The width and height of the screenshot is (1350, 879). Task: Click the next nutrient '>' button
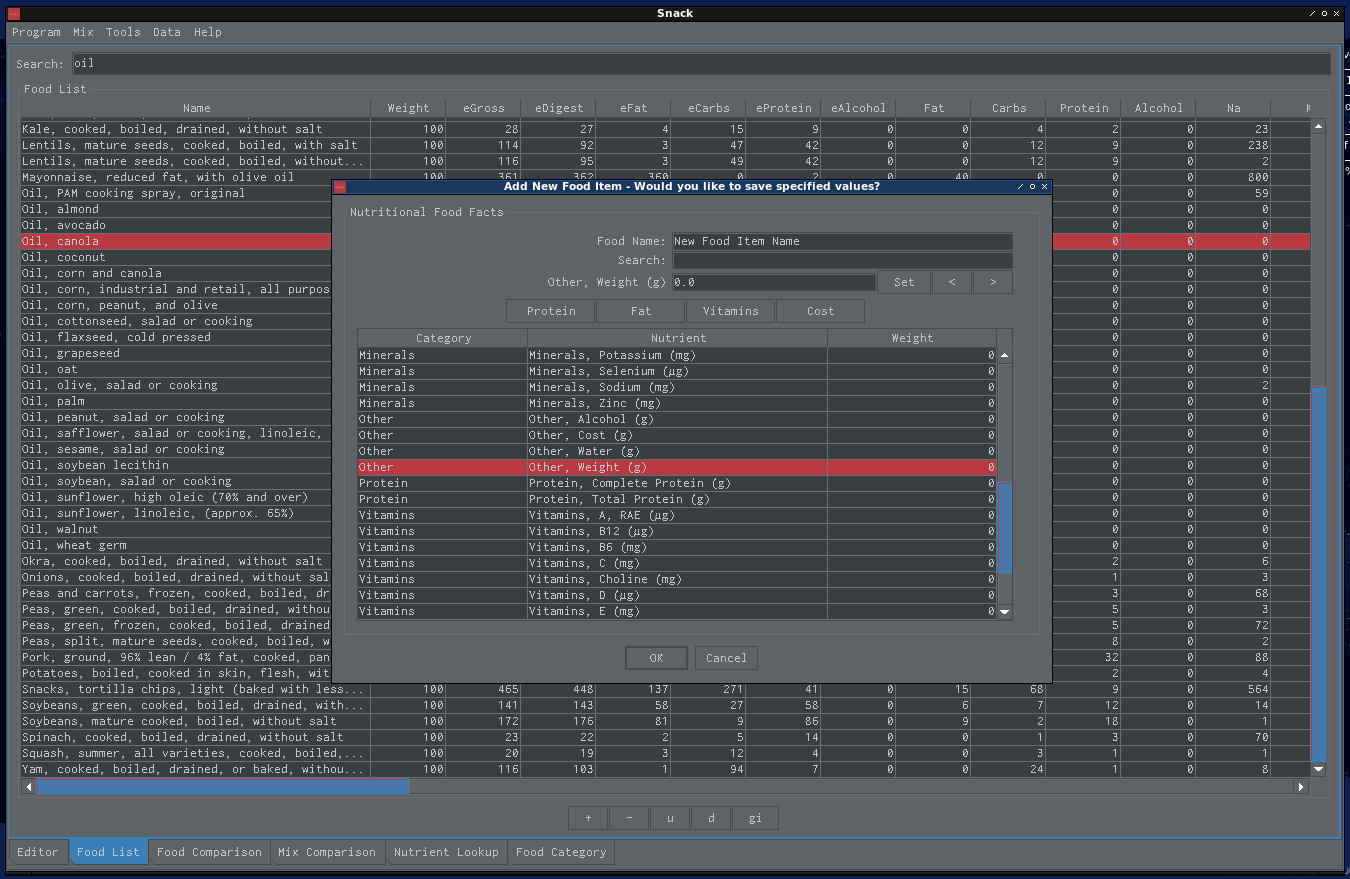992,282
